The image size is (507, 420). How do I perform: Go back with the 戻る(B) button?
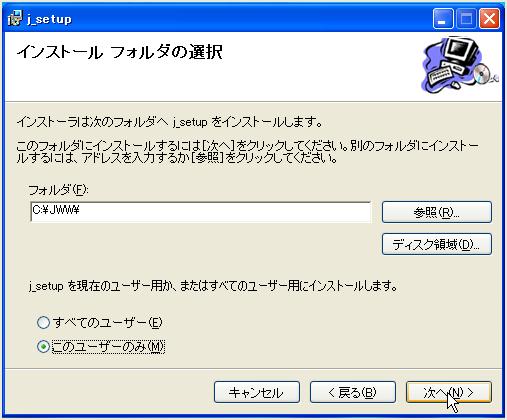point(353,392)
